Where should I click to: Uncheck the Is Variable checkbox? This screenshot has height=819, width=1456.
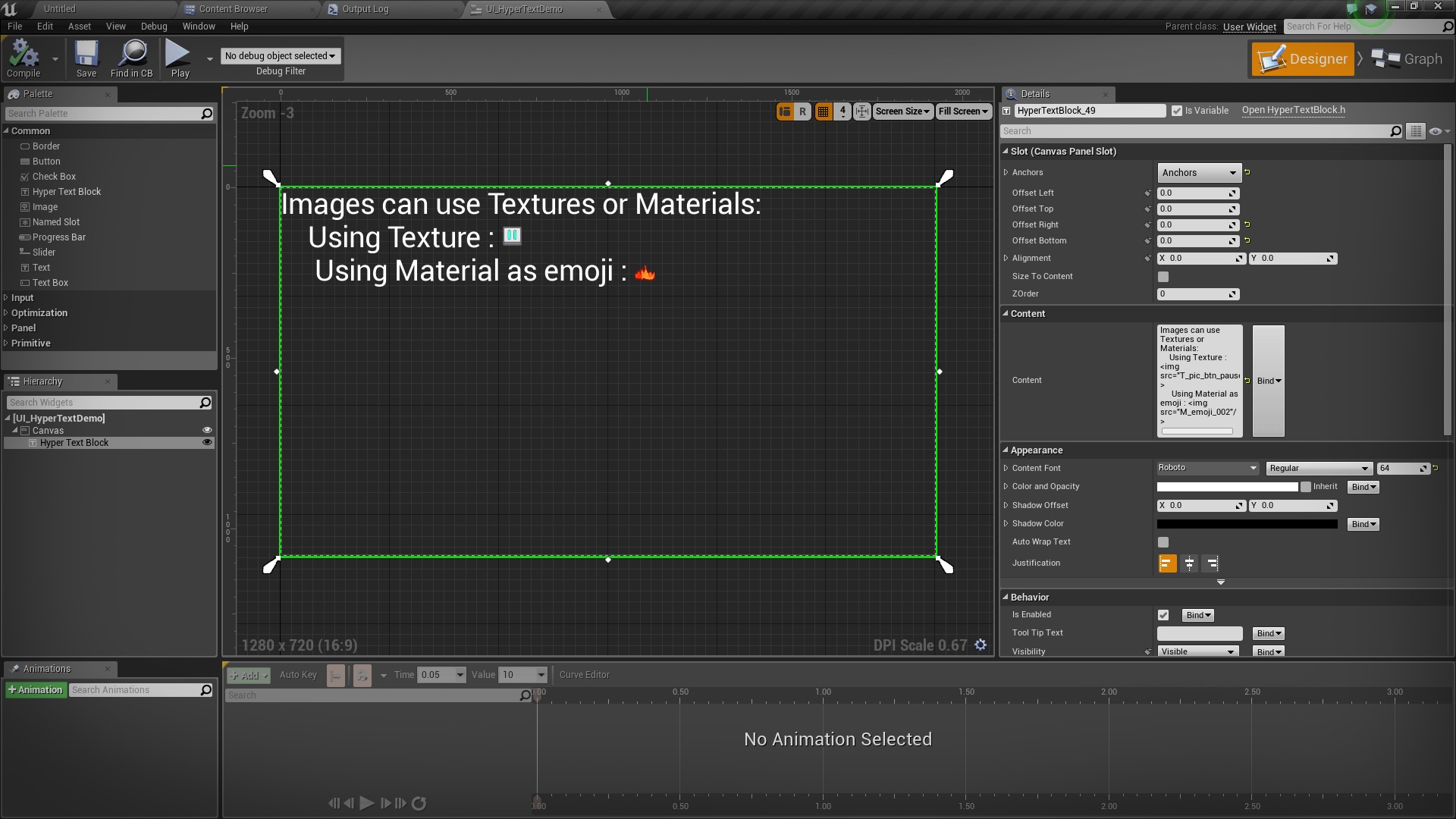click(1176, 110)
